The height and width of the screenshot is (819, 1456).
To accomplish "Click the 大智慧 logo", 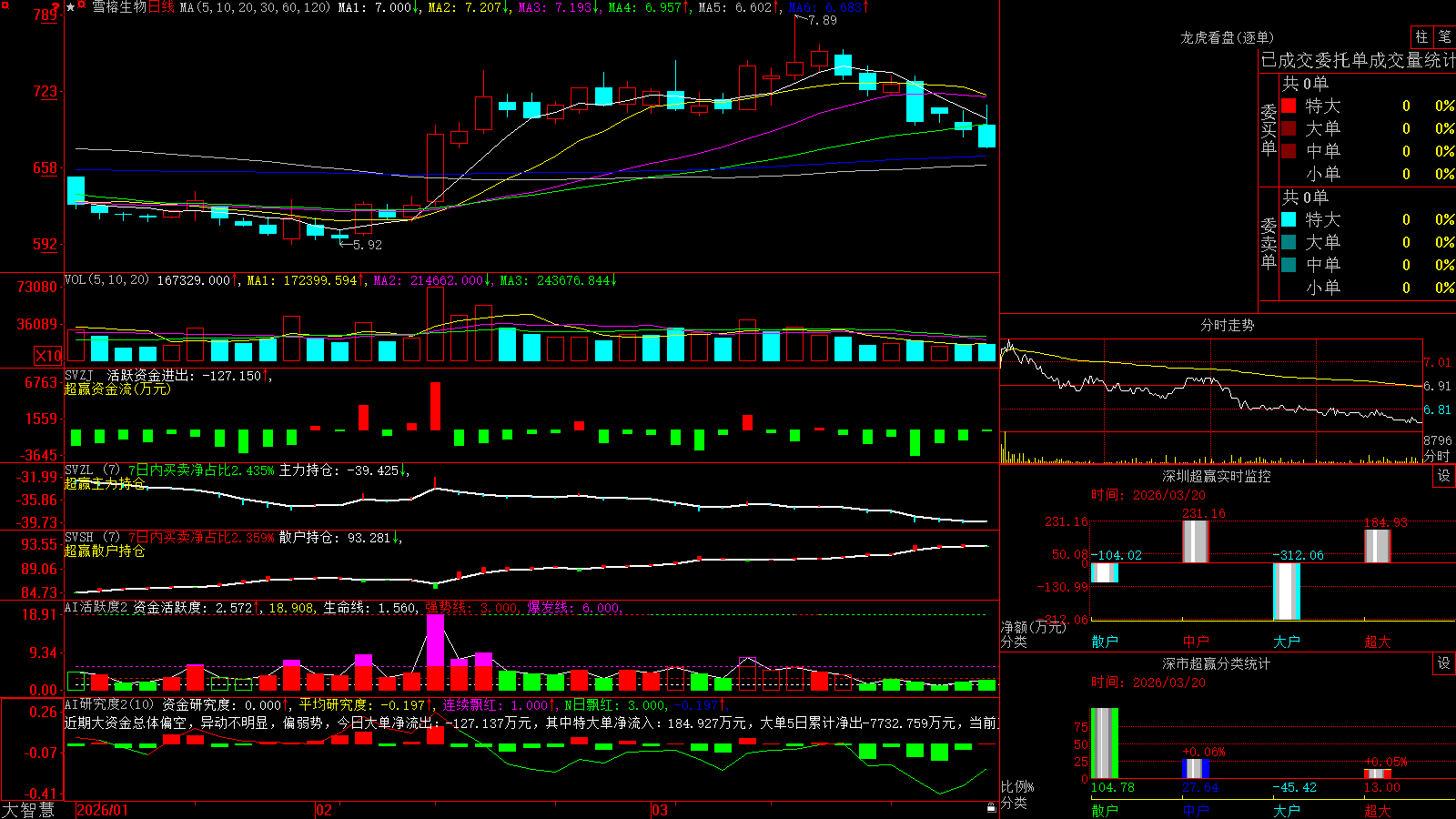I will click(x=28, y=810).
